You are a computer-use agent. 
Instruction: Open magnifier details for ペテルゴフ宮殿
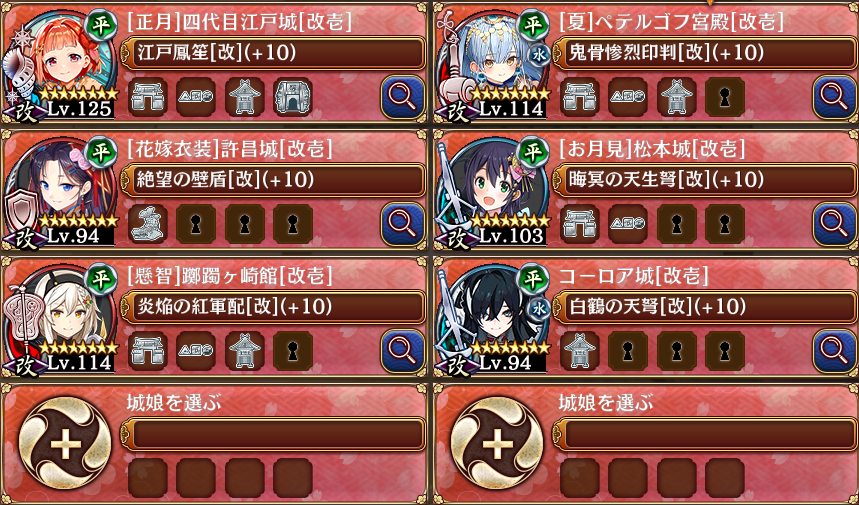[835, 97]
